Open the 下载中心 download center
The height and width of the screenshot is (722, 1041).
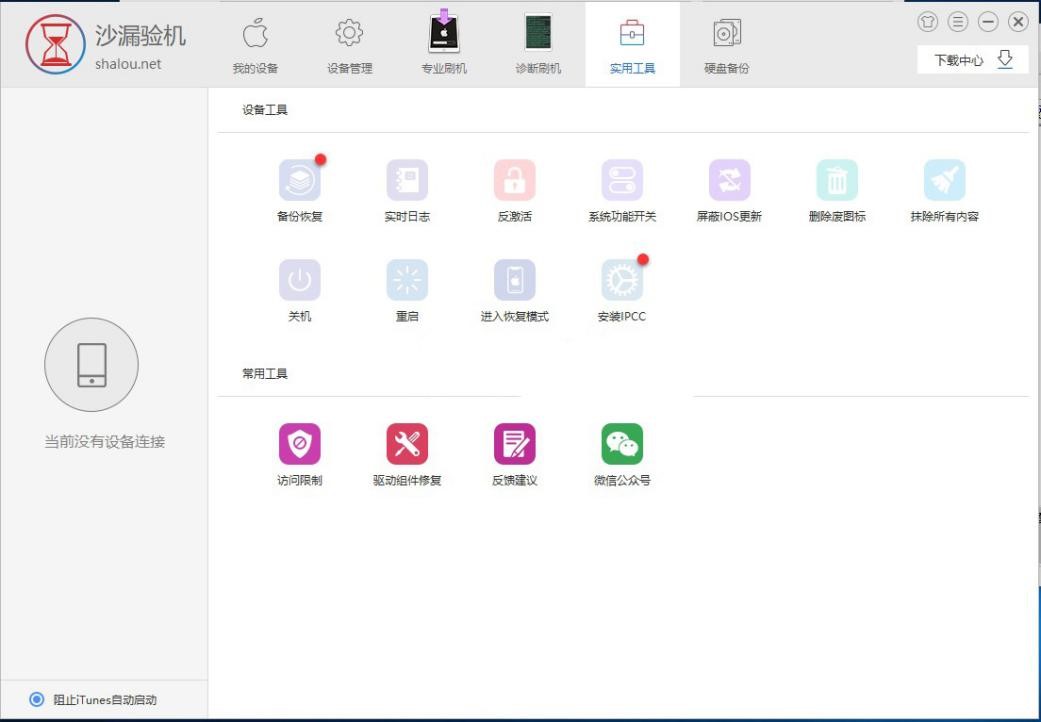click(972, 60)
